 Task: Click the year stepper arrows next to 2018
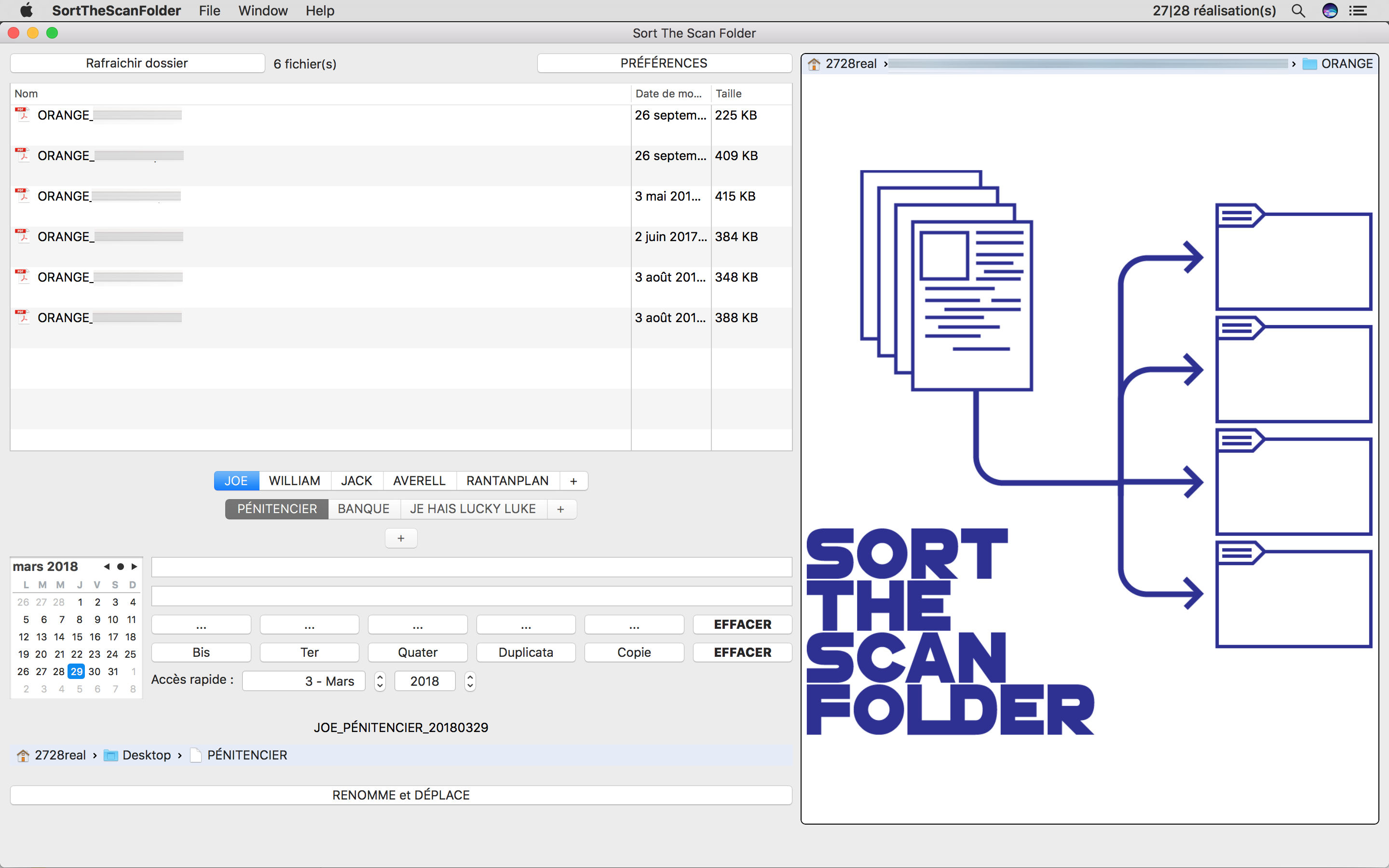point(470,681)
